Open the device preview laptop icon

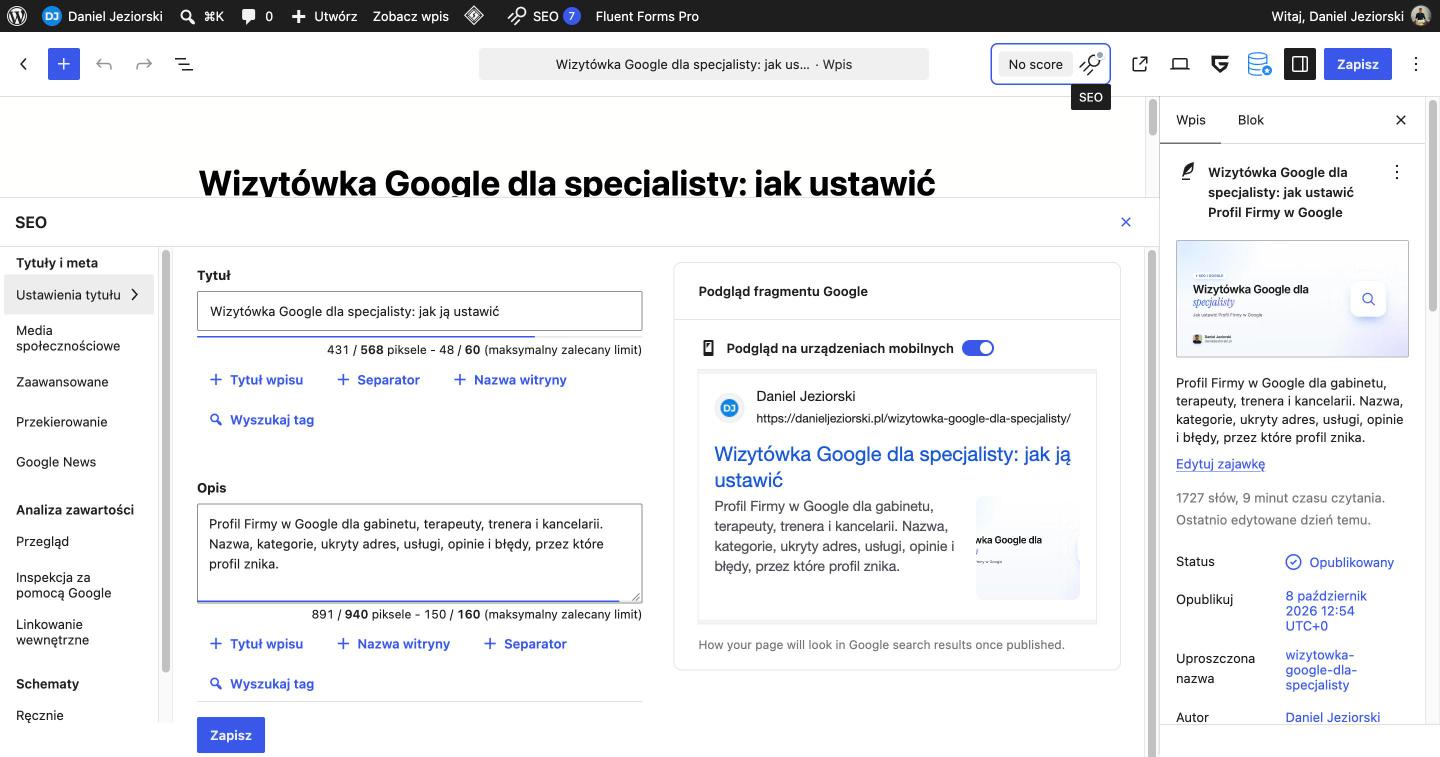(x=1180, y=64)
